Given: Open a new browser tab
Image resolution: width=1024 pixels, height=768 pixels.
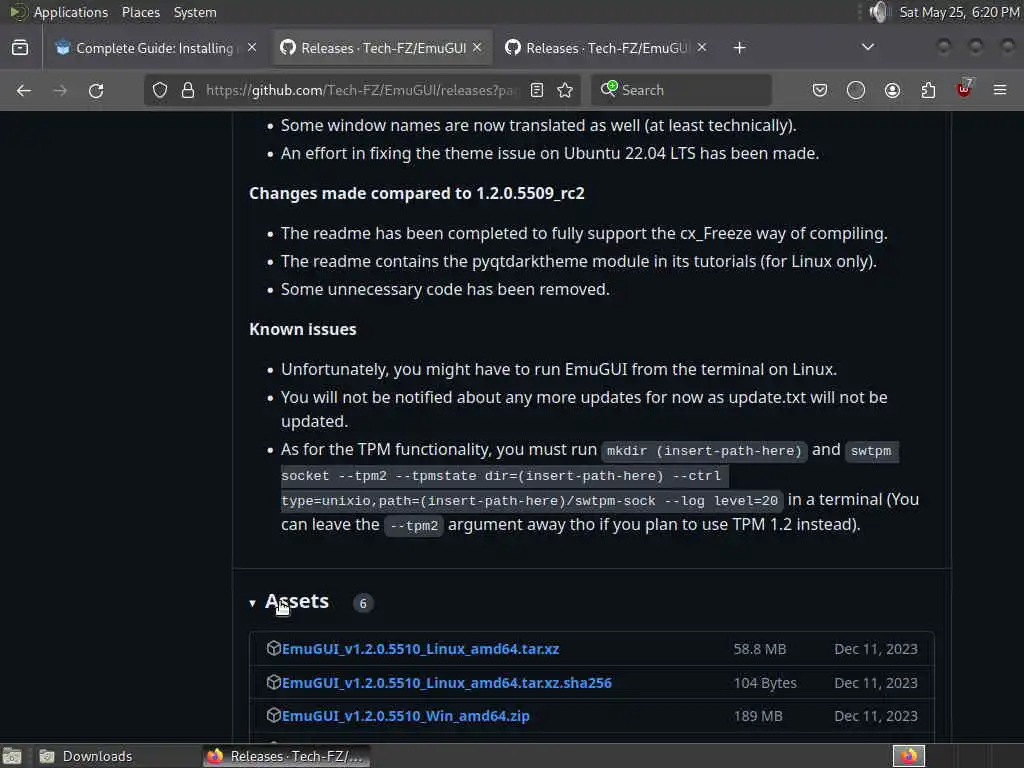Looking at the screenshot, I should [x=739, y=48].
